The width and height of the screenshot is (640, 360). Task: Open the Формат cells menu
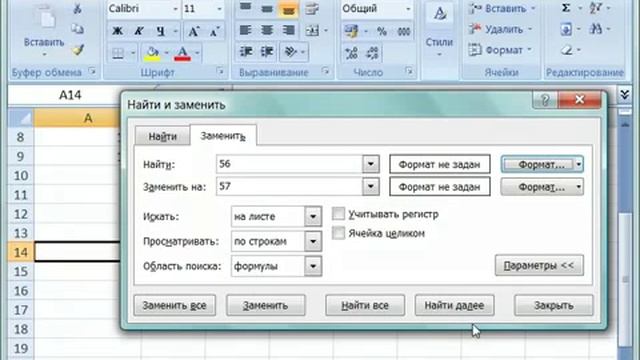pos(500,50)
